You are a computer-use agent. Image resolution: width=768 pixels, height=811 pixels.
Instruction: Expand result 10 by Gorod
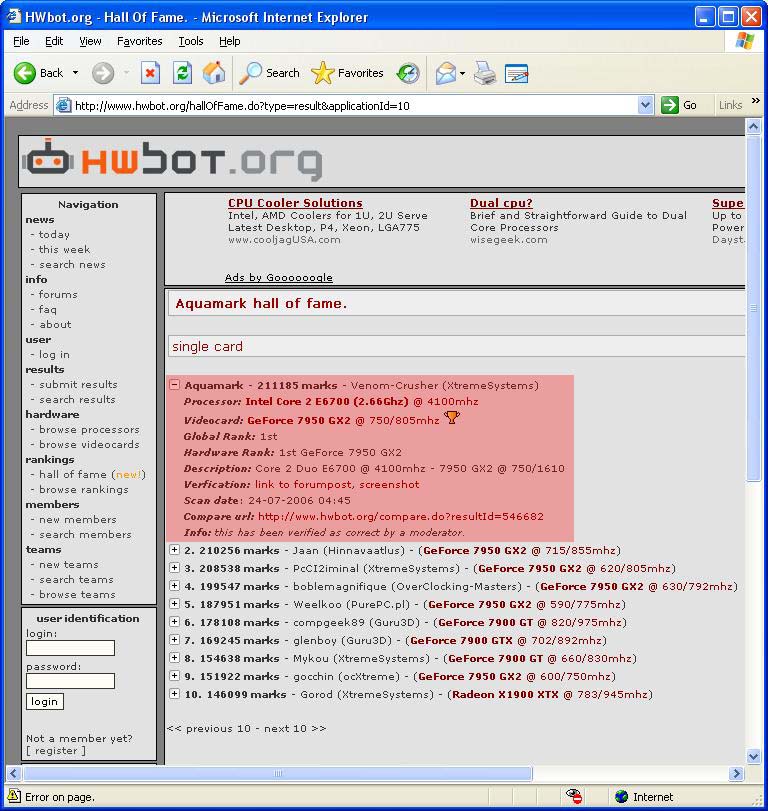(174, 694)
